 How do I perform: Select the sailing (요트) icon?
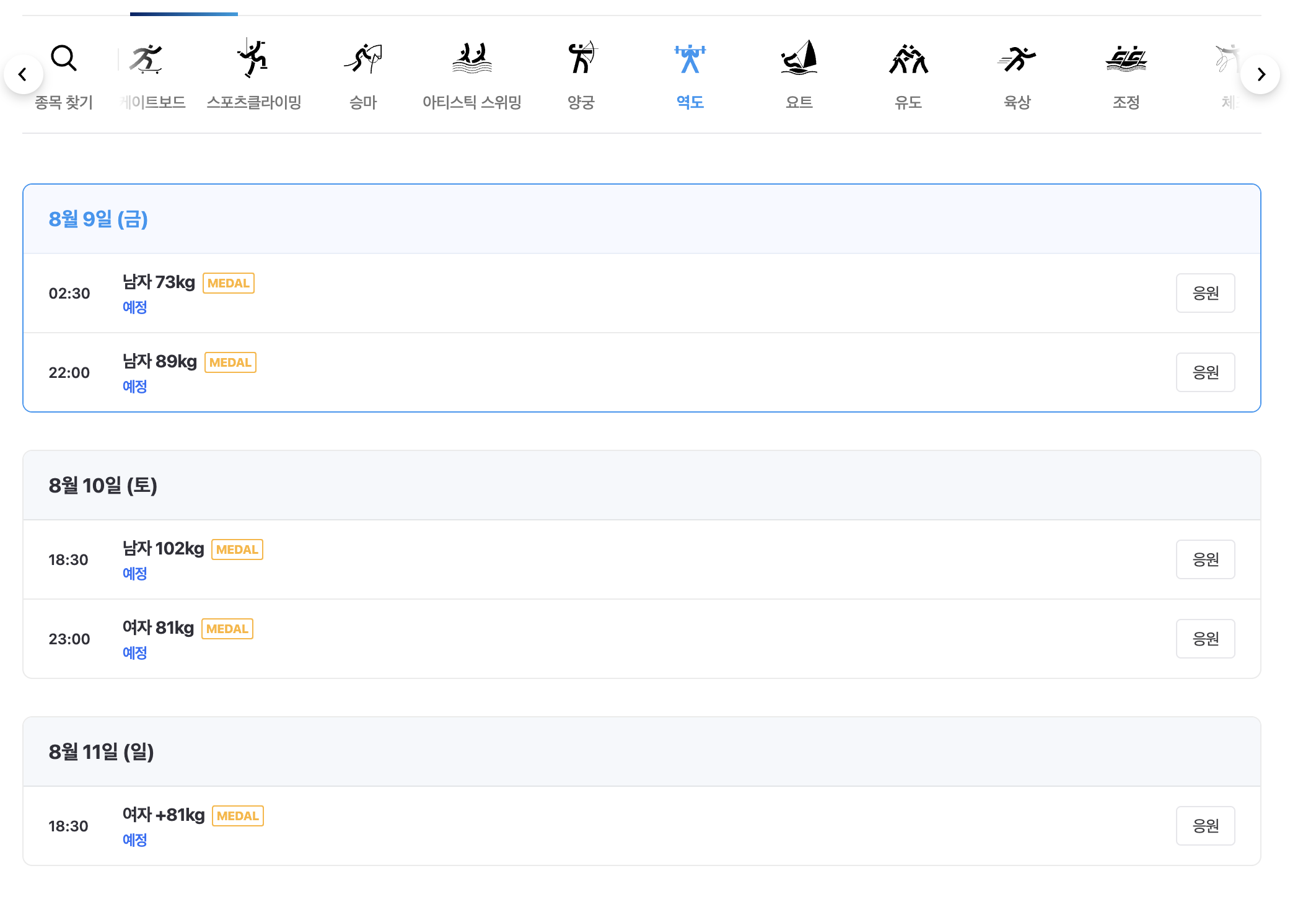pyautogui.click(x=799, y=58)
